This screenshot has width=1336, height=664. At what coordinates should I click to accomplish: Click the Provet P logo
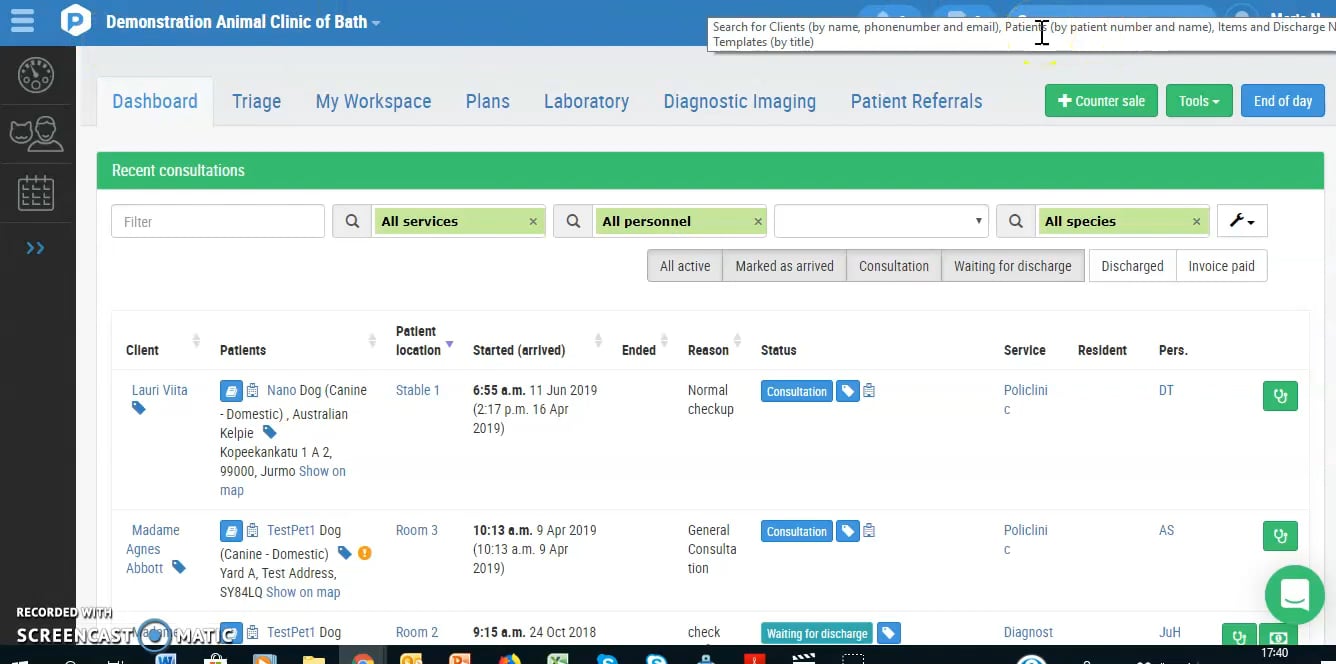pos(76,21)
